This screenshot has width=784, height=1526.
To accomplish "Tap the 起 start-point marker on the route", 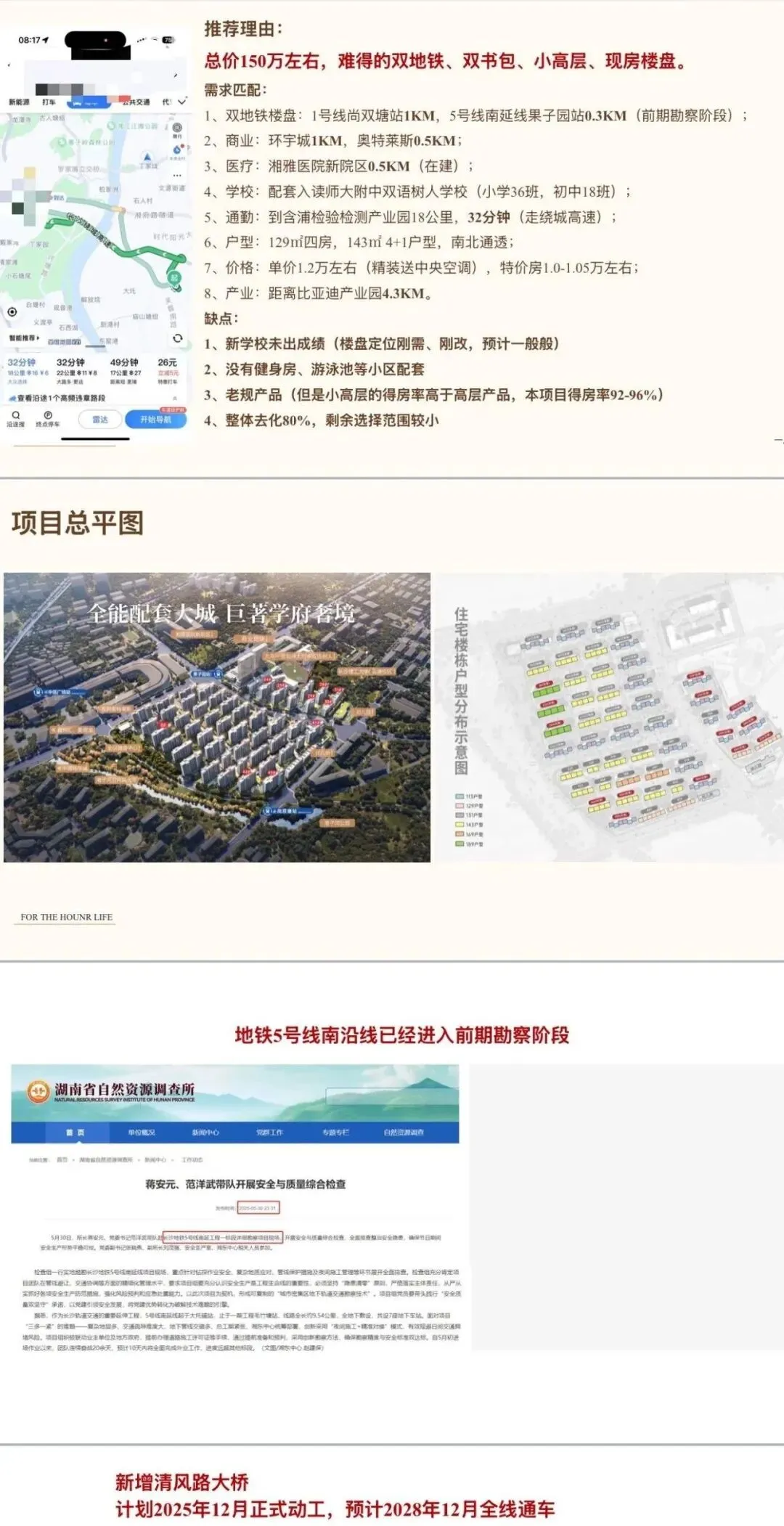I will coord(175,278).
